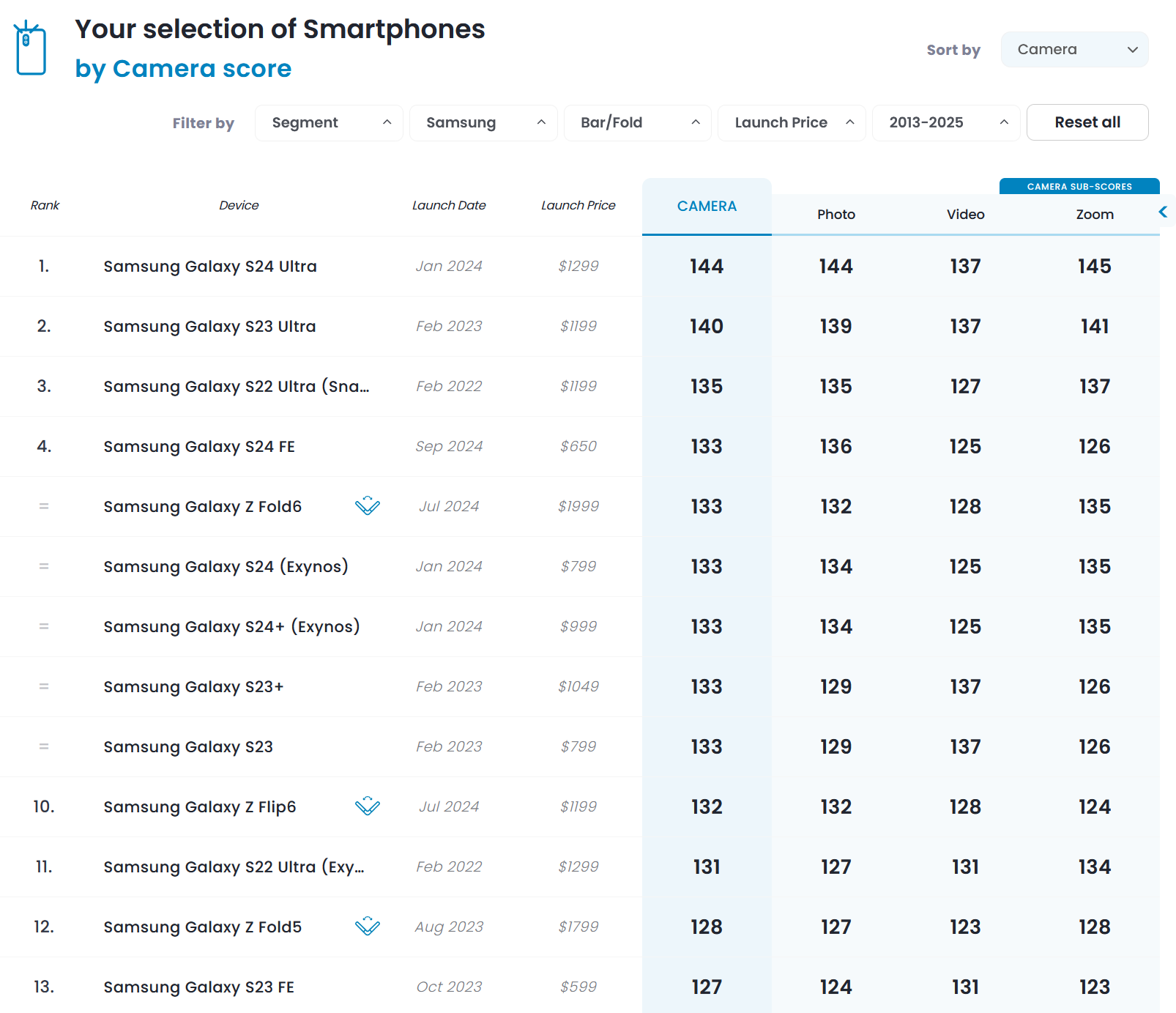Screen dimensions: 1176x1013
Task: Expand the Segment filter
Action: (329, 122)
